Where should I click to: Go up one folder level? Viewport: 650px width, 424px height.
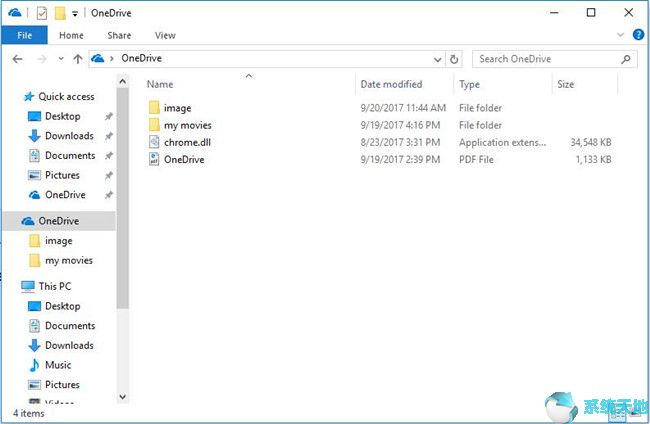point(78,59)
